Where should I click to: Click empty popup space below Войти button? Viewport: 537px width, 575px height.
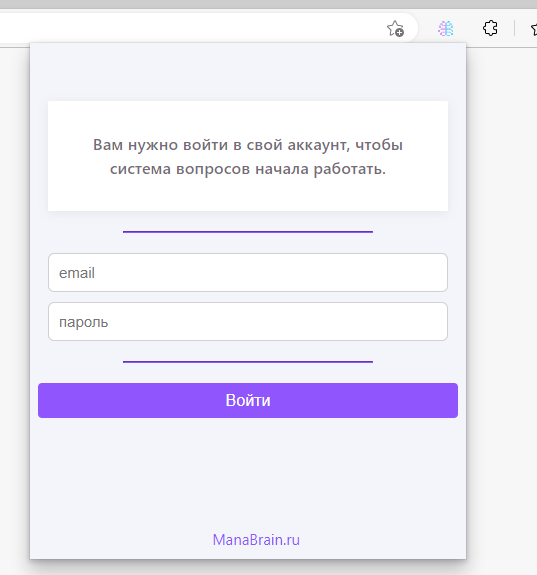(248, 473)
